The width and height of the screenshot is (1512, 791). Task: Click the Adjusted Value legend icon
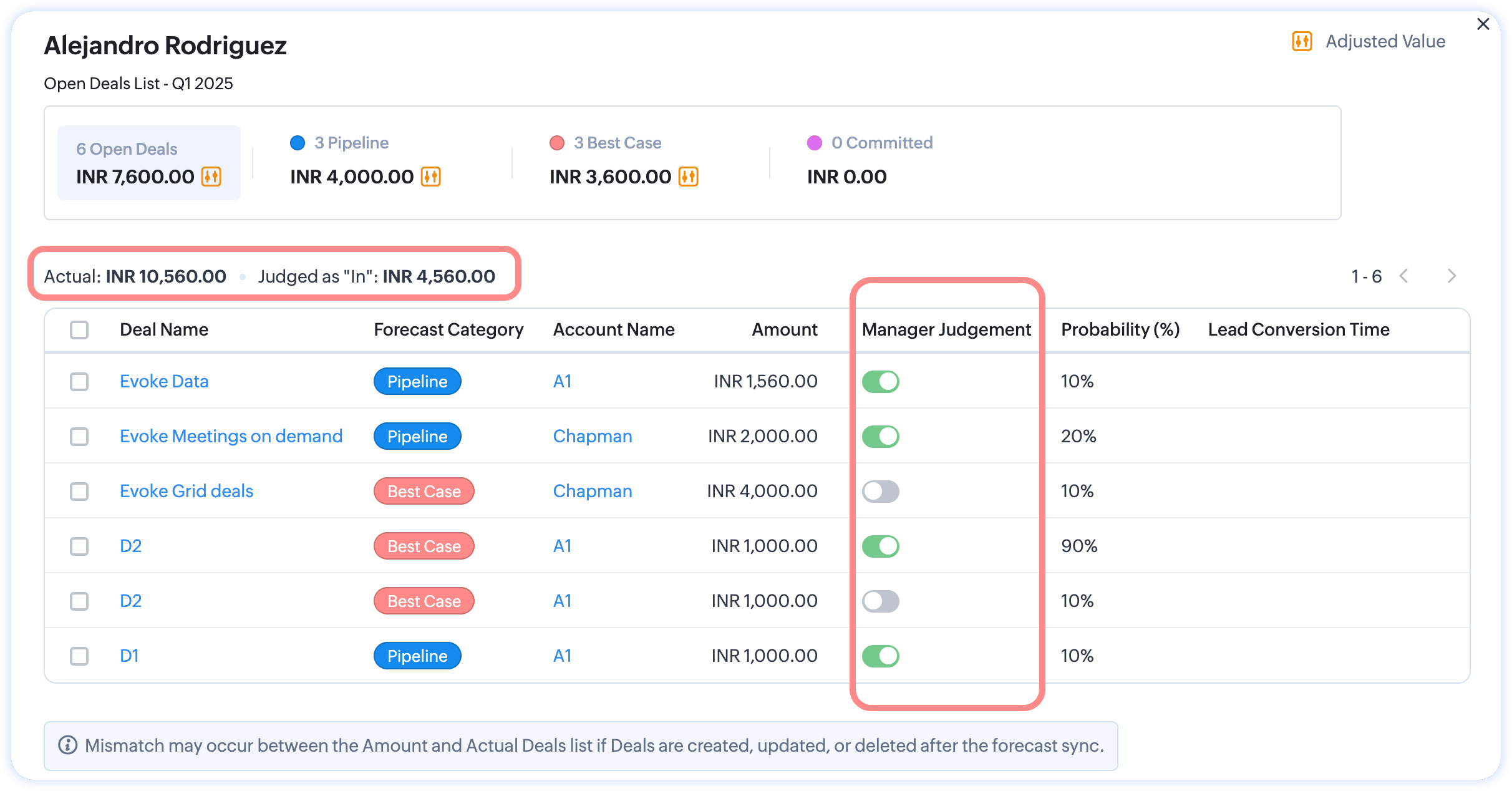(x=1302, y=42)
